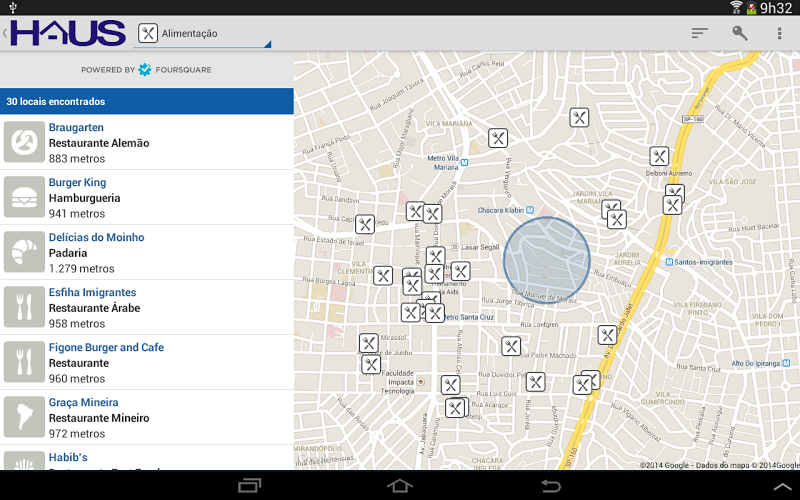Tap the Alto do Ipiranga metro label
Screen dimensions: 800x500
[760, 363]
